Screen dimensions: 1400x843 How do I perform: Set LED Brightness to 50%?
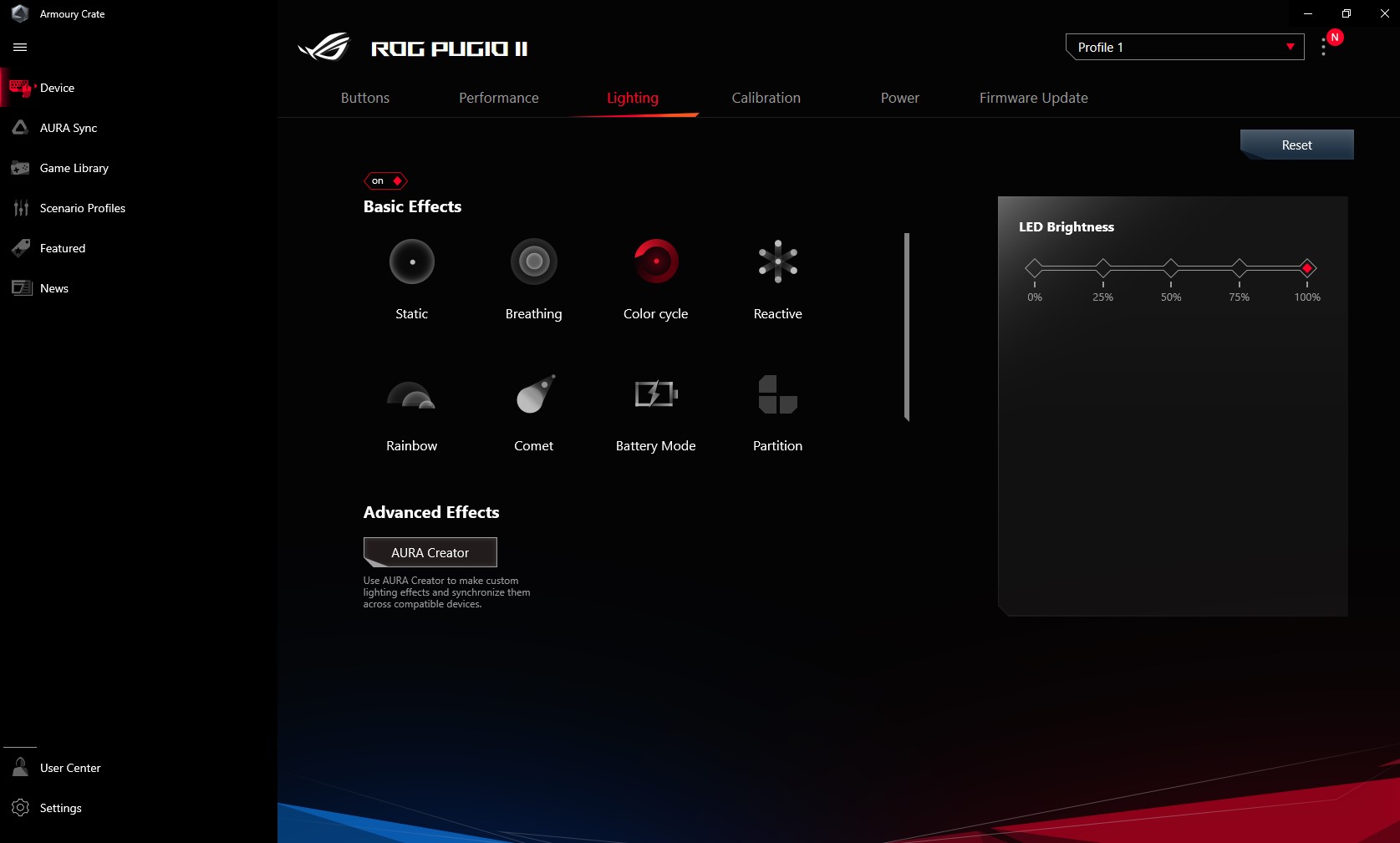[1171, 268]
